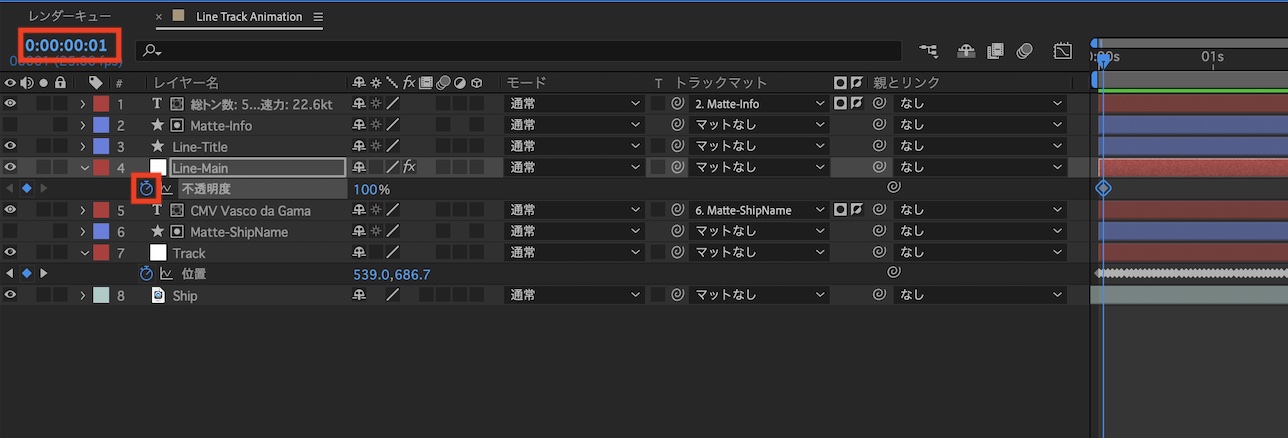This screenshot has height=438, width=1288.
Task: Click the red label swatch of layer 1
Action: [x=101, y=103]
